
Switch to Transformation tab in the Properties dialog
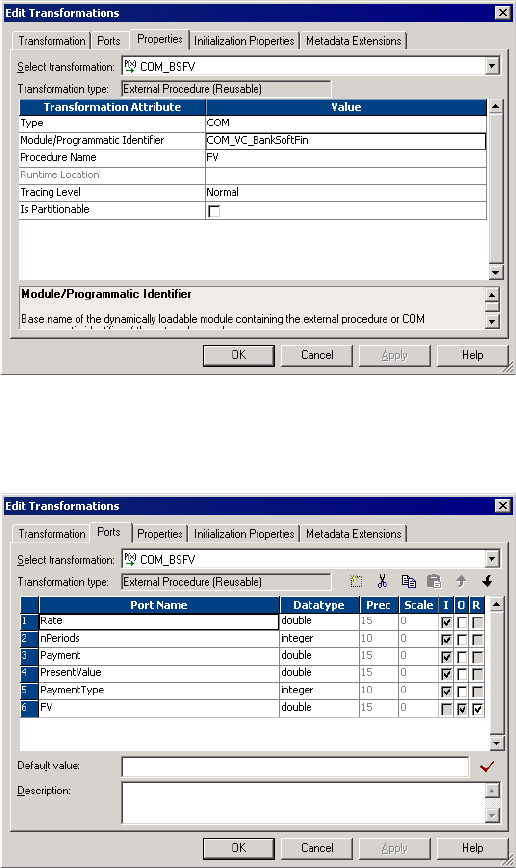51,41
